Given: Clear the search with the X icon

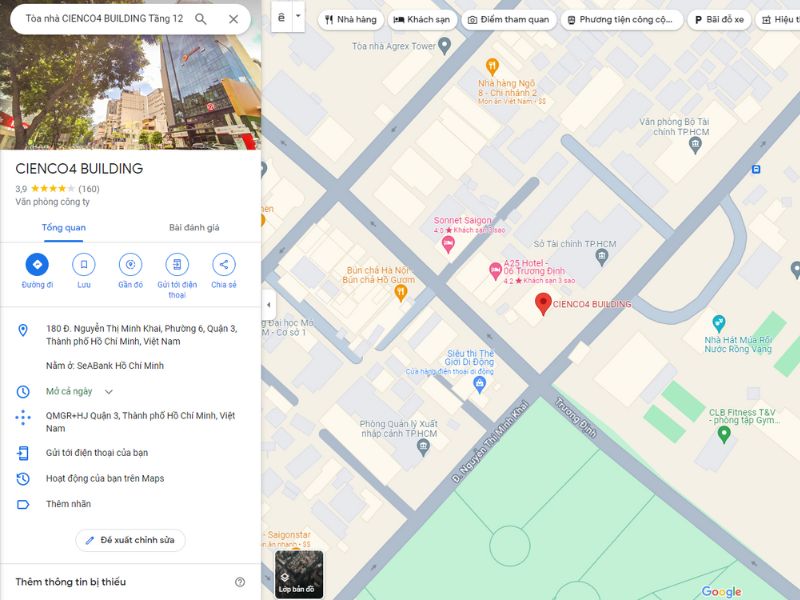Looking at the screenshot, I should click(x=234, y=19).
